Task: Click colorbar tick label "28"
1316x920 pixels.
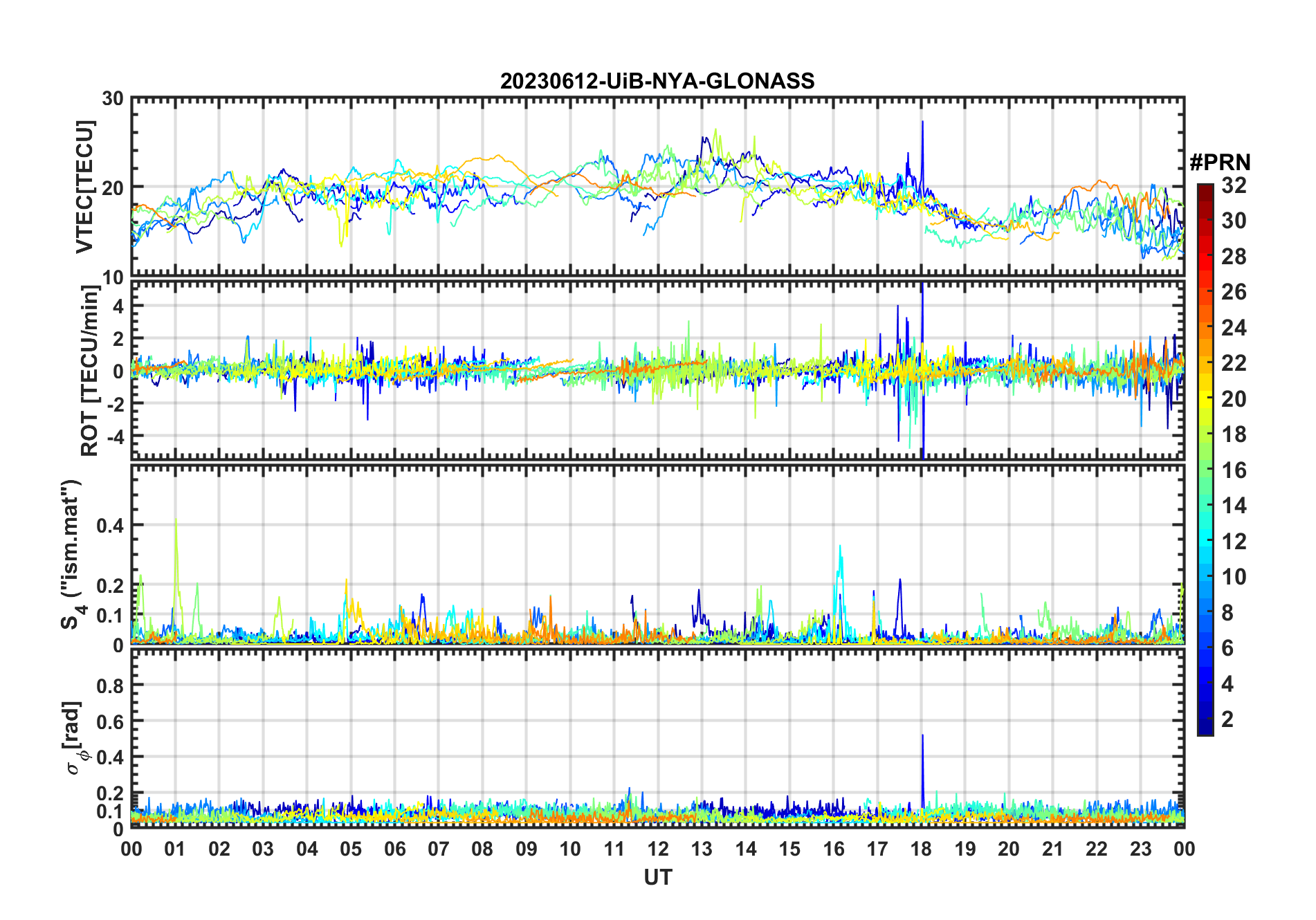Action: click(x=1234, y=257)
